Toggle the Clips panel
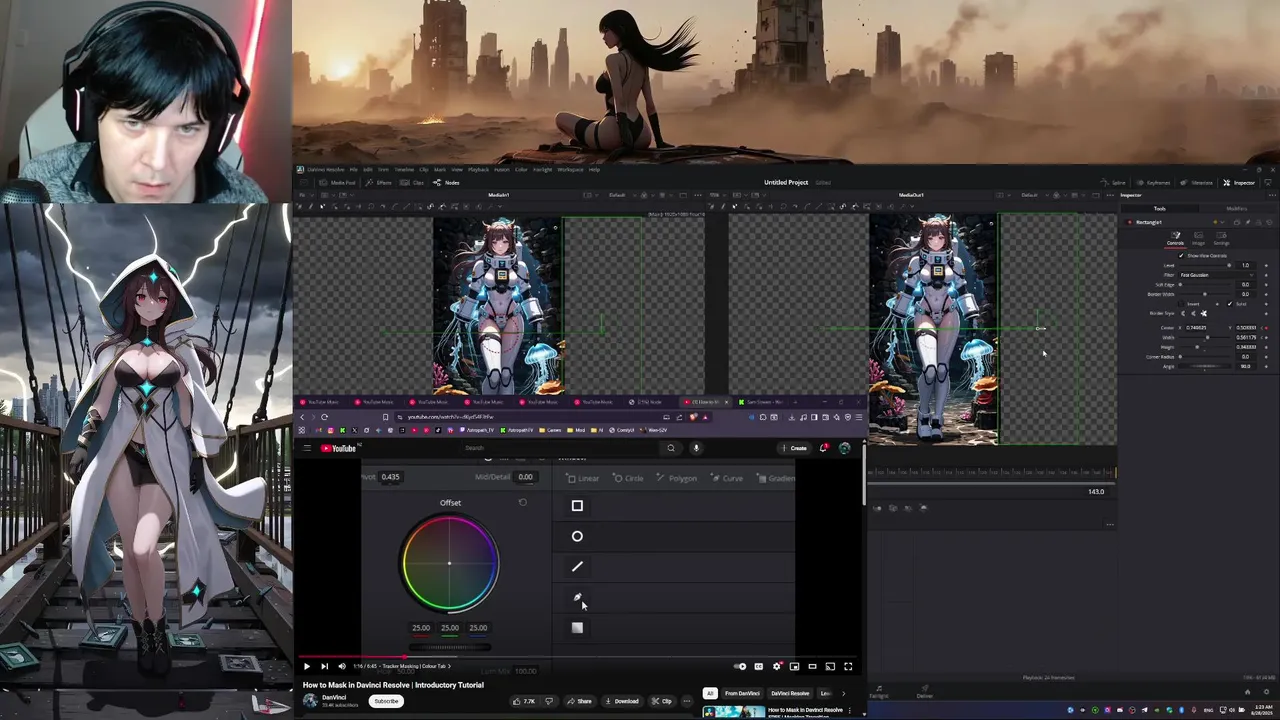Screen dimensions: 1280x720 coord(411,183)
